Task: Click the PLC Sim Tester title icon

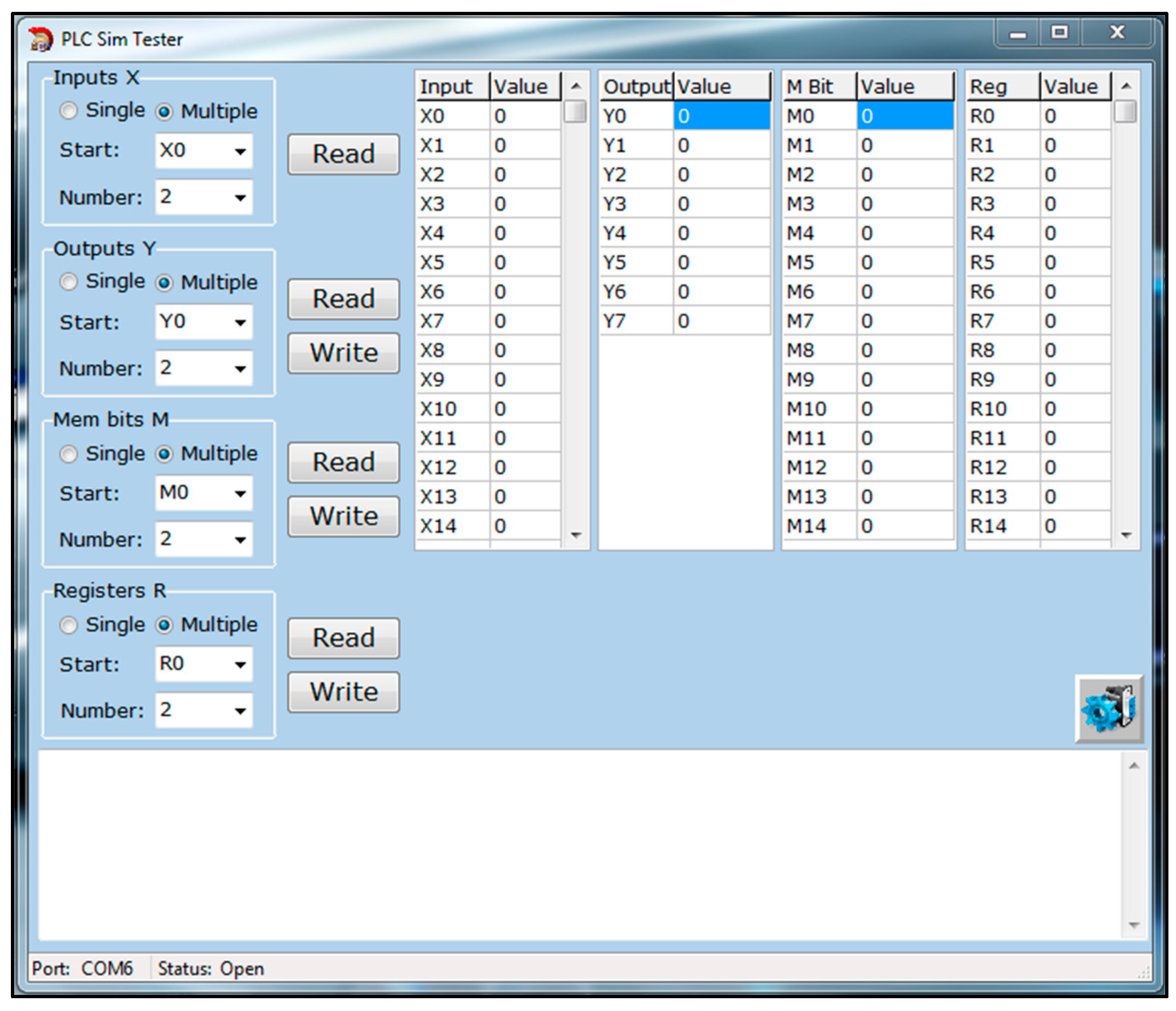Action: tap(40, 39)
